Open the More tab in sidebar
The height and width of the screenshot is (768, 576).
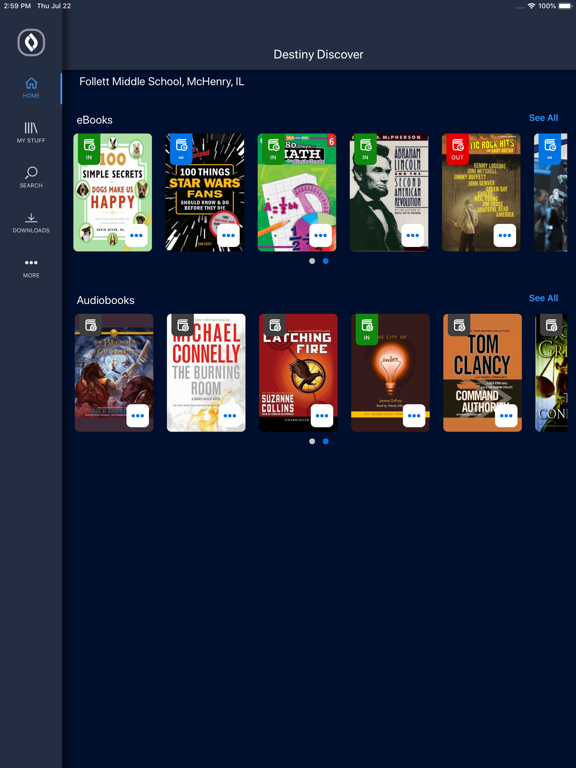[x=31, y=268]
